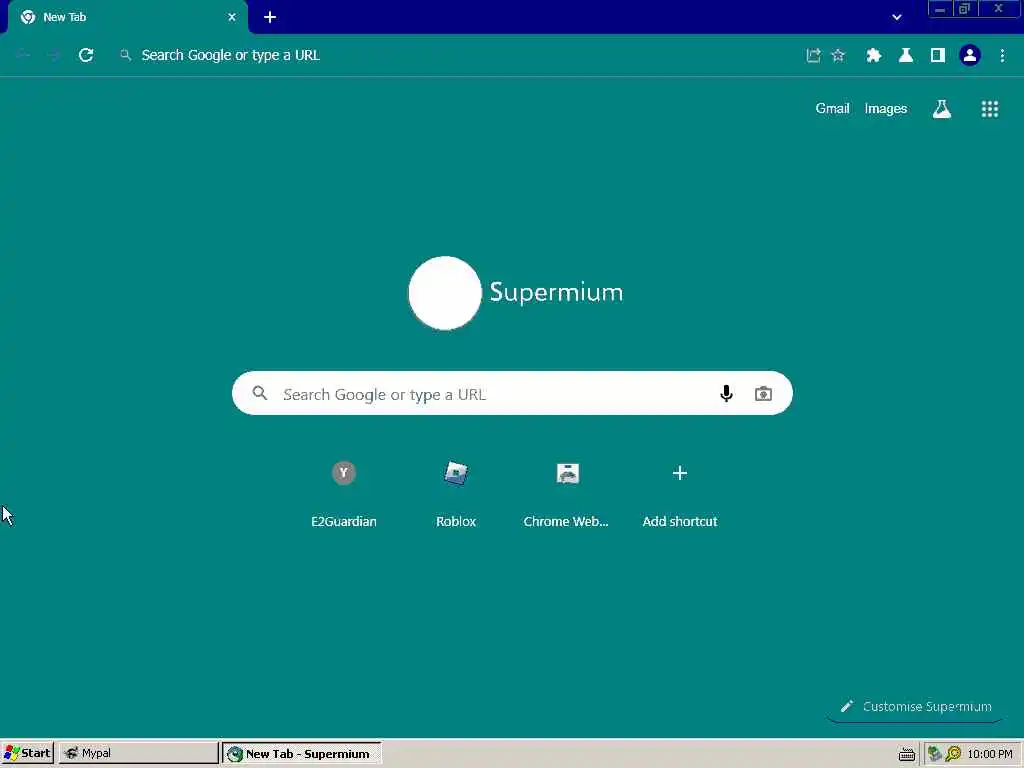Open the E2Guardian shortcut

pos(344,493)
